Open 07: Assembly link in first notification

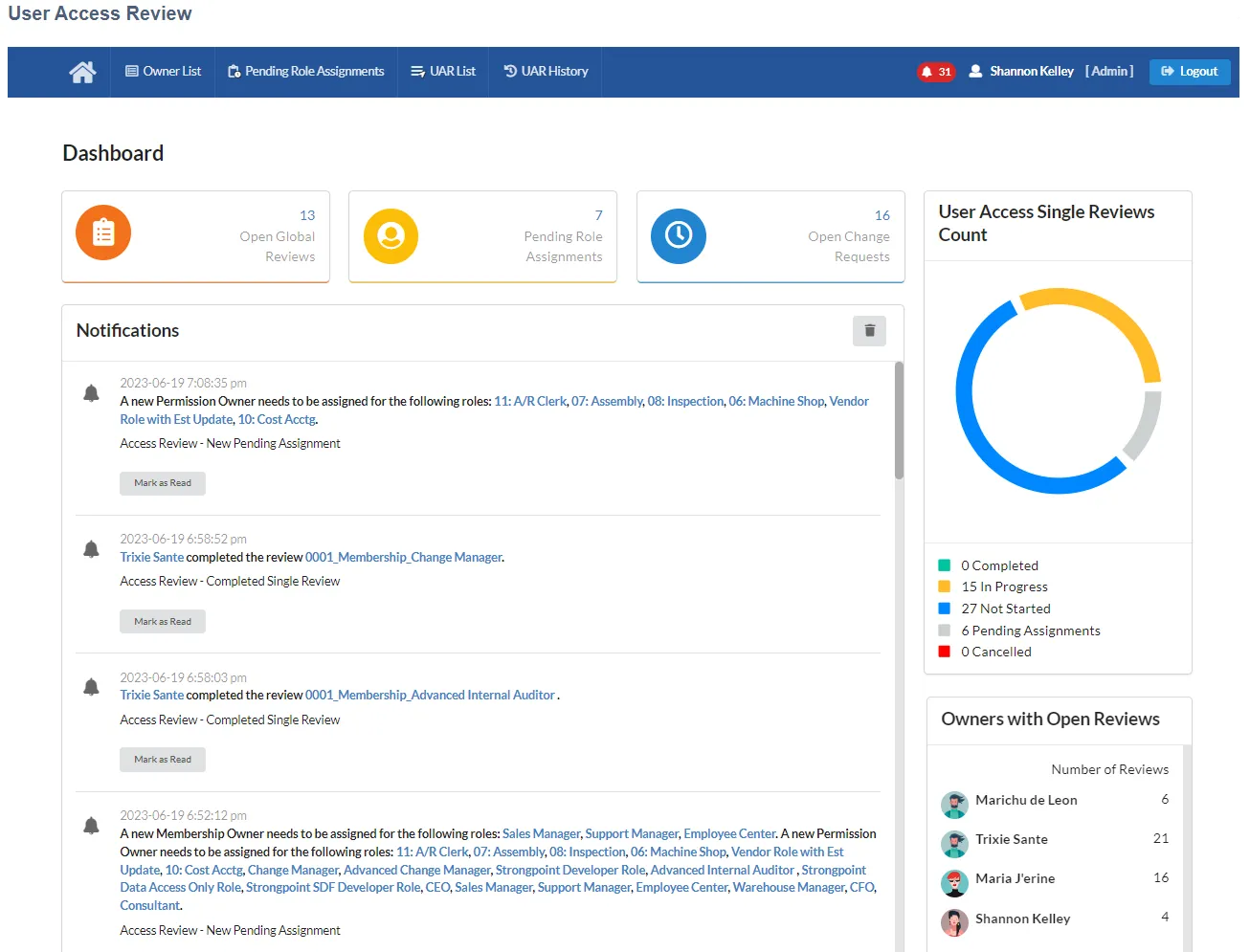coord(607,401)
